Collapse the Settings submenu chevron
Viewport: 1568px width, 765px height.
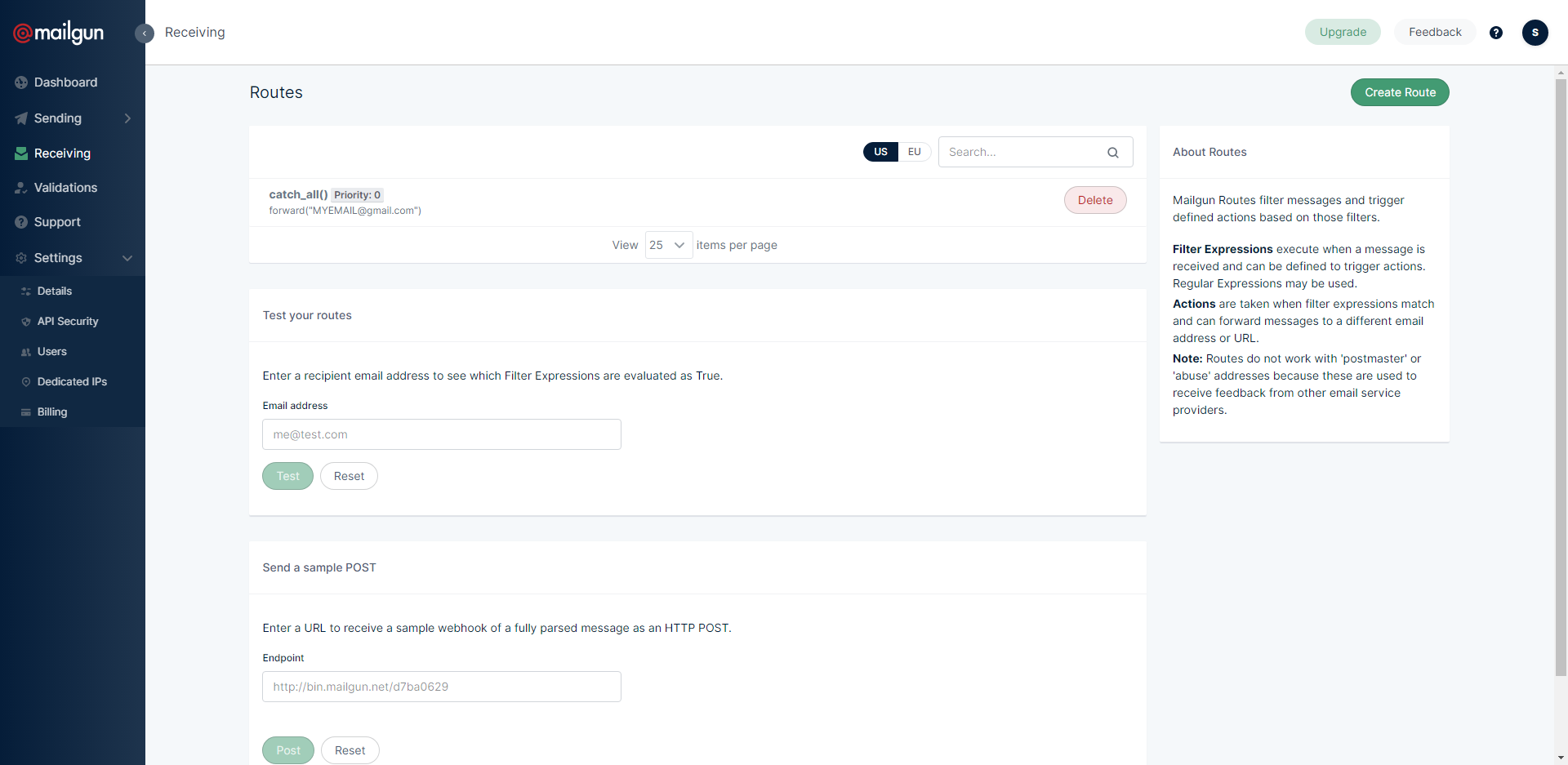tap(127, 258)
